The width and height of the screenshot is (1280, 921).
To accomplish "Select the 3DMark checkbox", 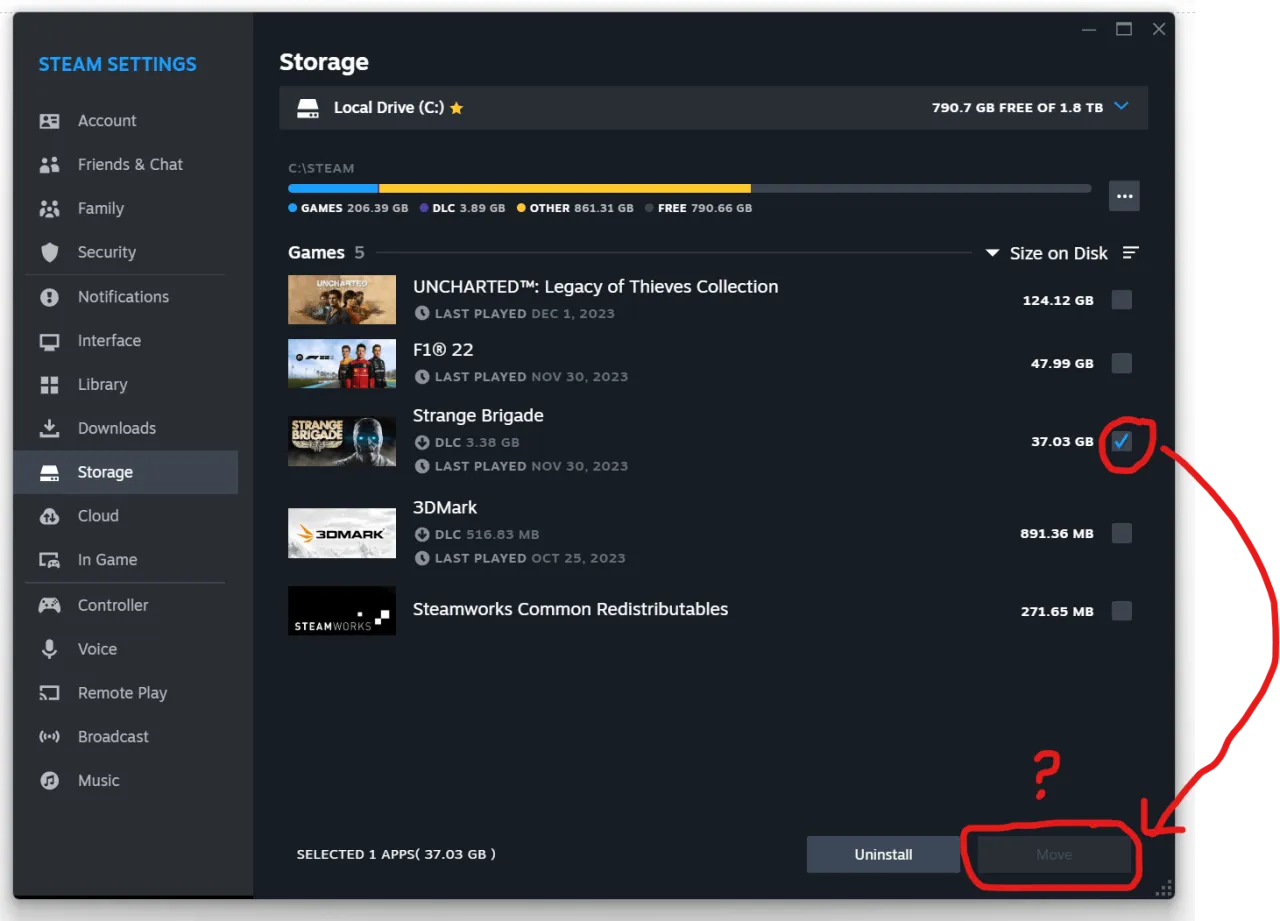I will 1121,533.
